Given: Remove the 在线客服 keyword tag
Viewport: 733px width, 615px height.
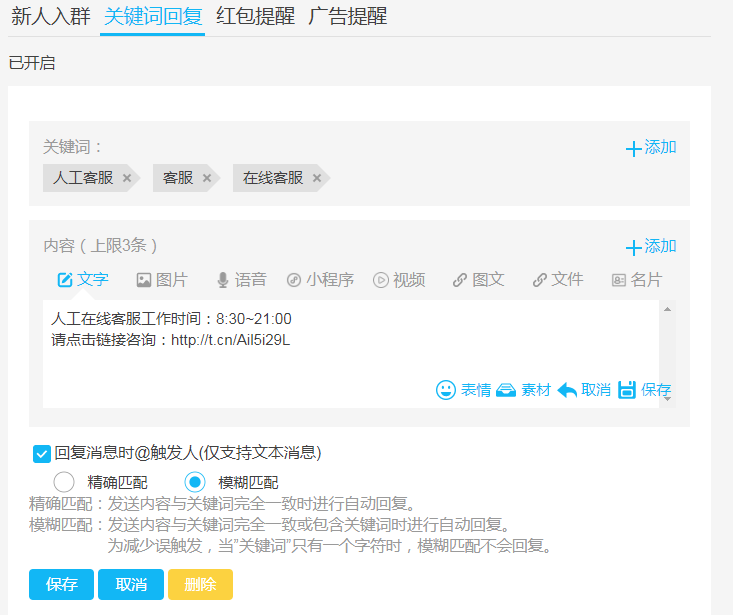Looking at the screenshot, I should pos(317,178).
